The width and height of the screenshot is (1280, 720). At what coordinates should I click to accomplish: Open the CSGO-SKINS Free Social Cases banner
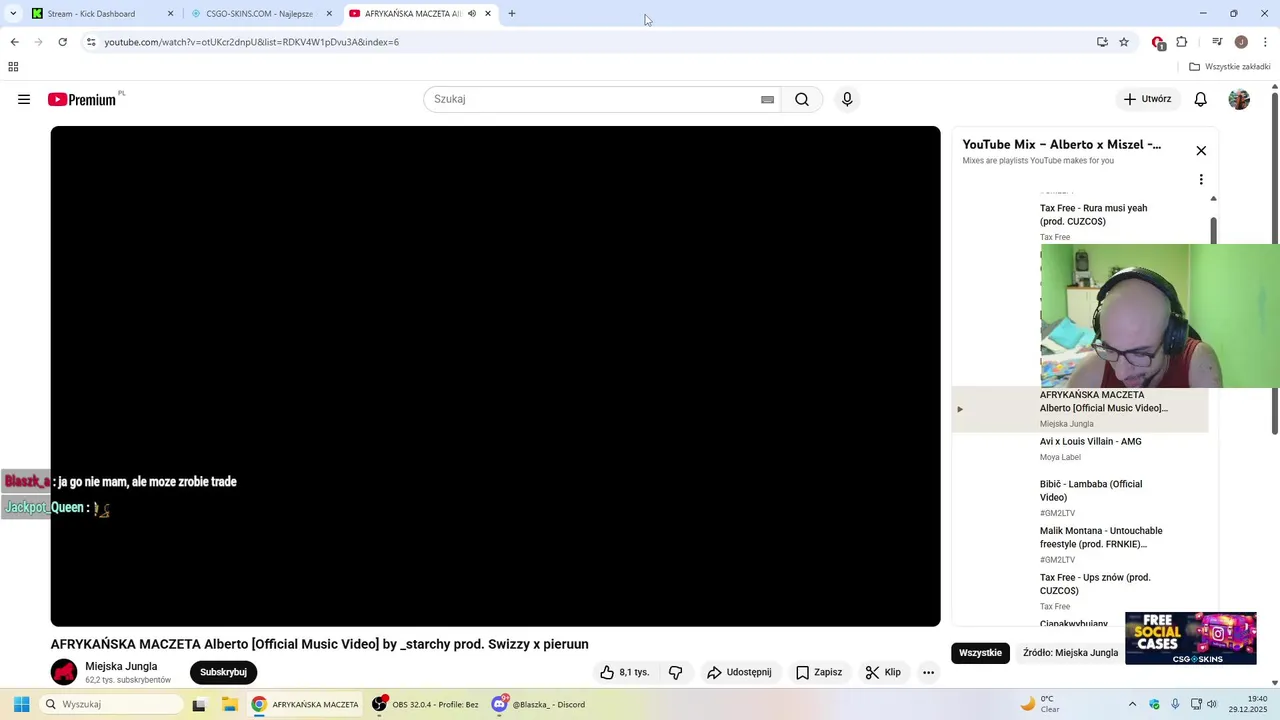[1191, 638]
